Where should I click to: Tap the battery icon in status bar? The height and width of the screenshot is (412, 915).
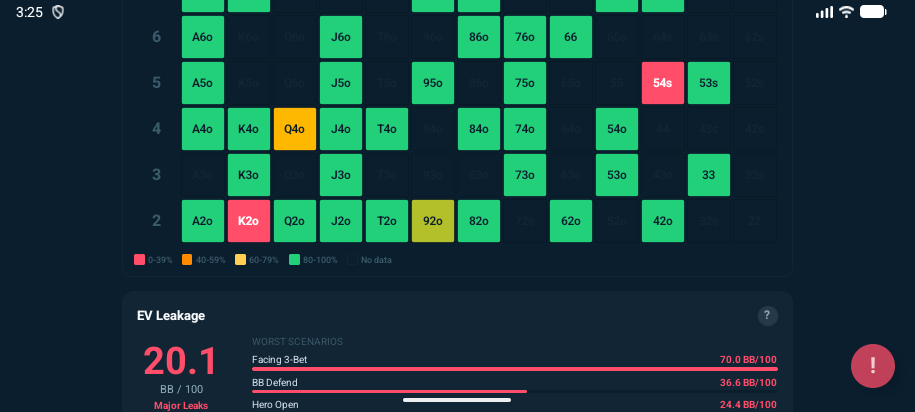(x=873, y=12)
